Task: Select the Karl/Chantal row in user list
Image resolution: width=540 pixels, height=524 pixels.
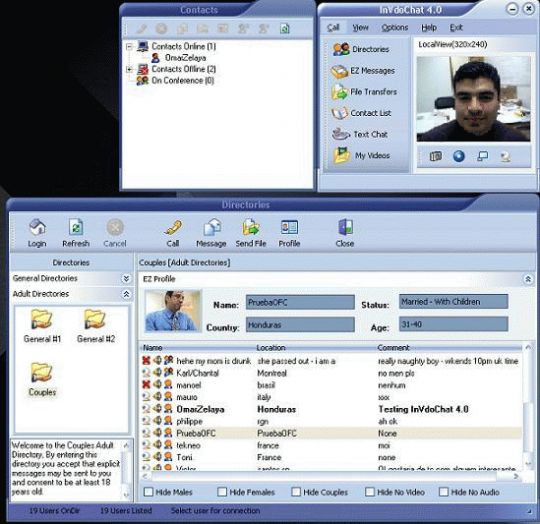Action: [x=331, y=373]
